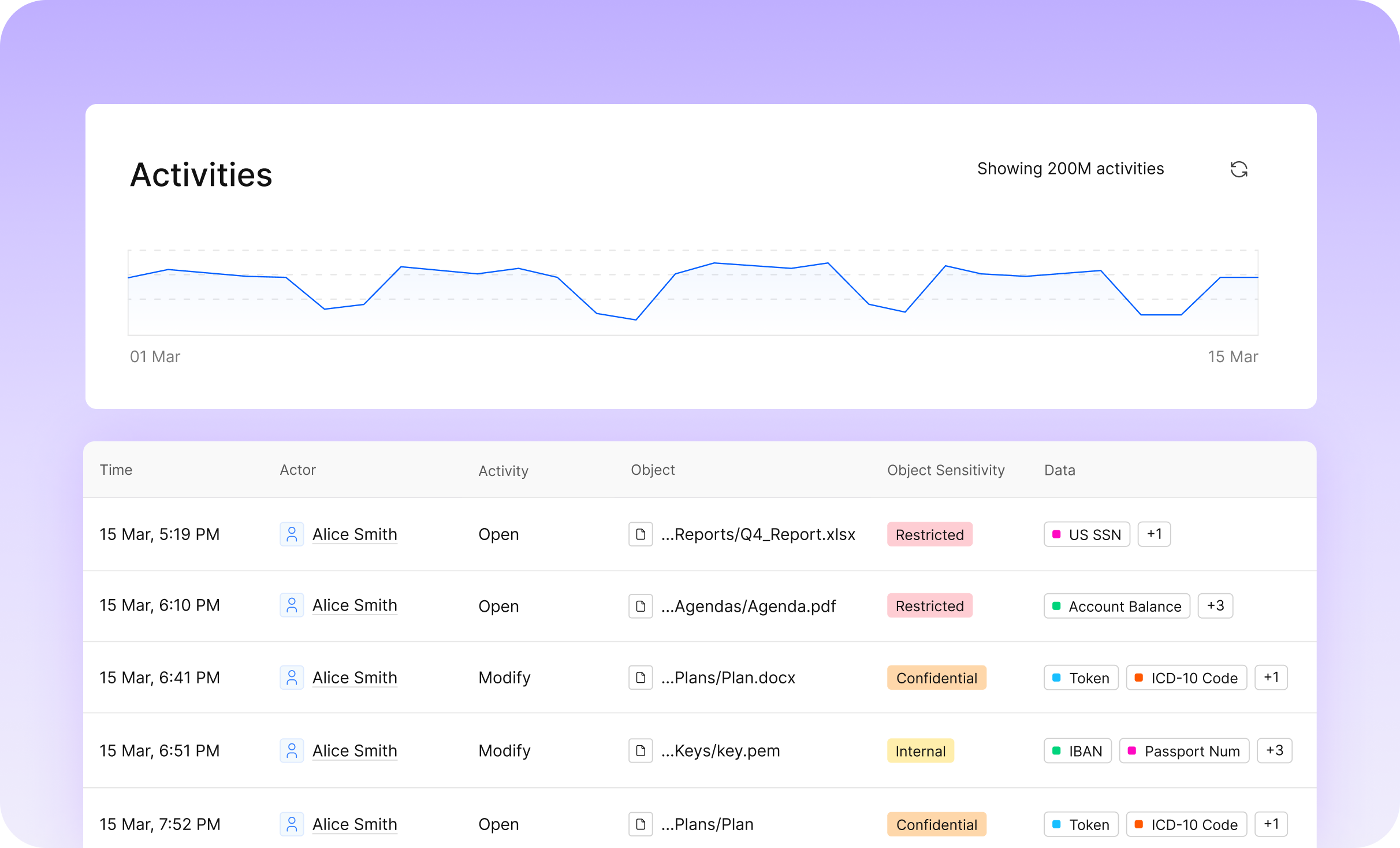Click the user icon in the 5:19 PM row
This screenshot has width=1400, height=848.
point(292,534)
